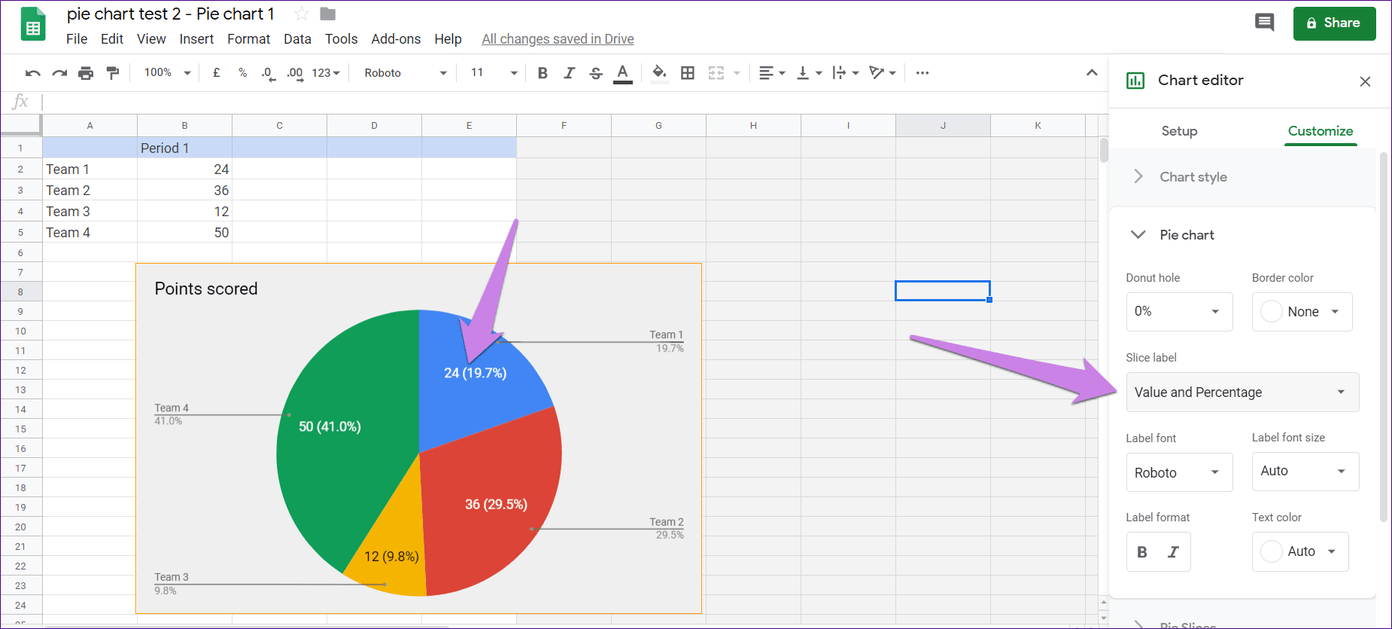
Task: Toggle italic label format in Chart editor
Action: pyautogui.click(x=1173, y=552)
